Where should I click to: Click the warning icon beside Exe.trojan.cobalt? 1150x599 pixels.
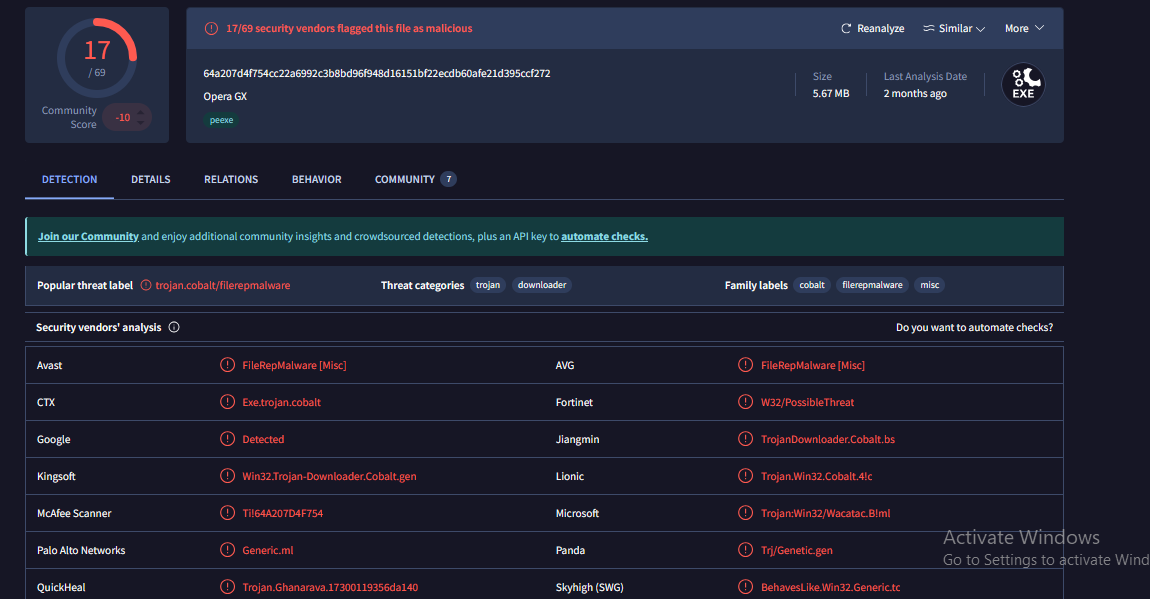[x=227, y=403]
